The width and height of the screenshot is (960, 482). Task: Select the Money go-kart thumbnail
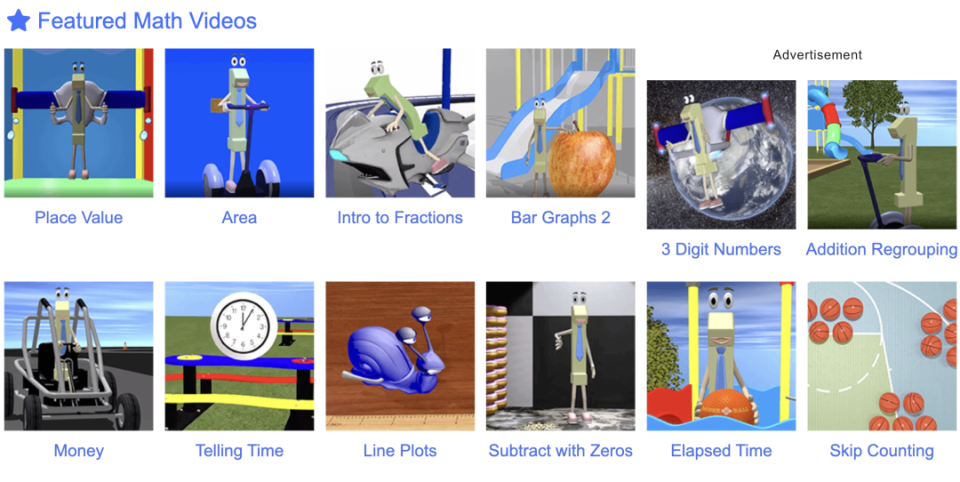(78, 356)
